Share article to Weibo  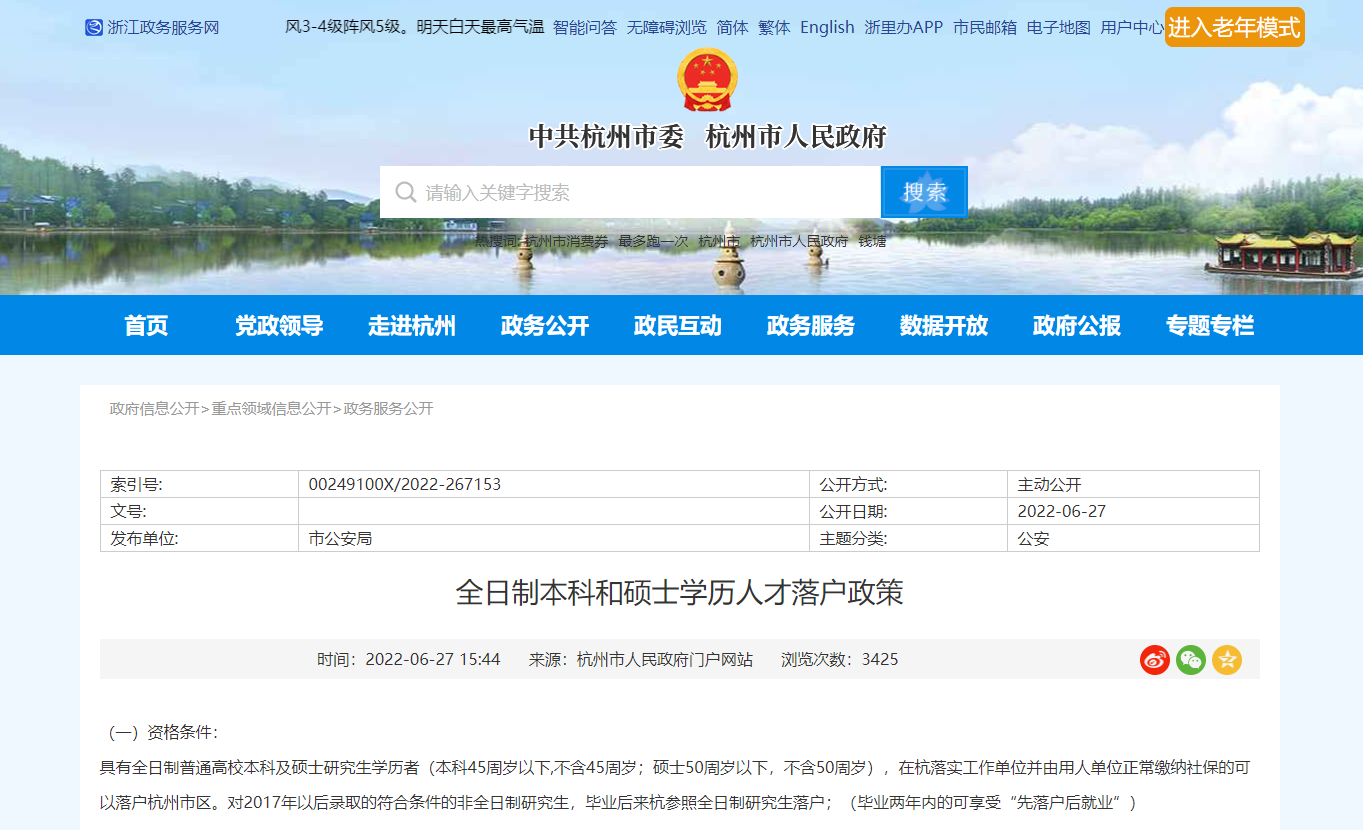click(x=1155, y=660)
